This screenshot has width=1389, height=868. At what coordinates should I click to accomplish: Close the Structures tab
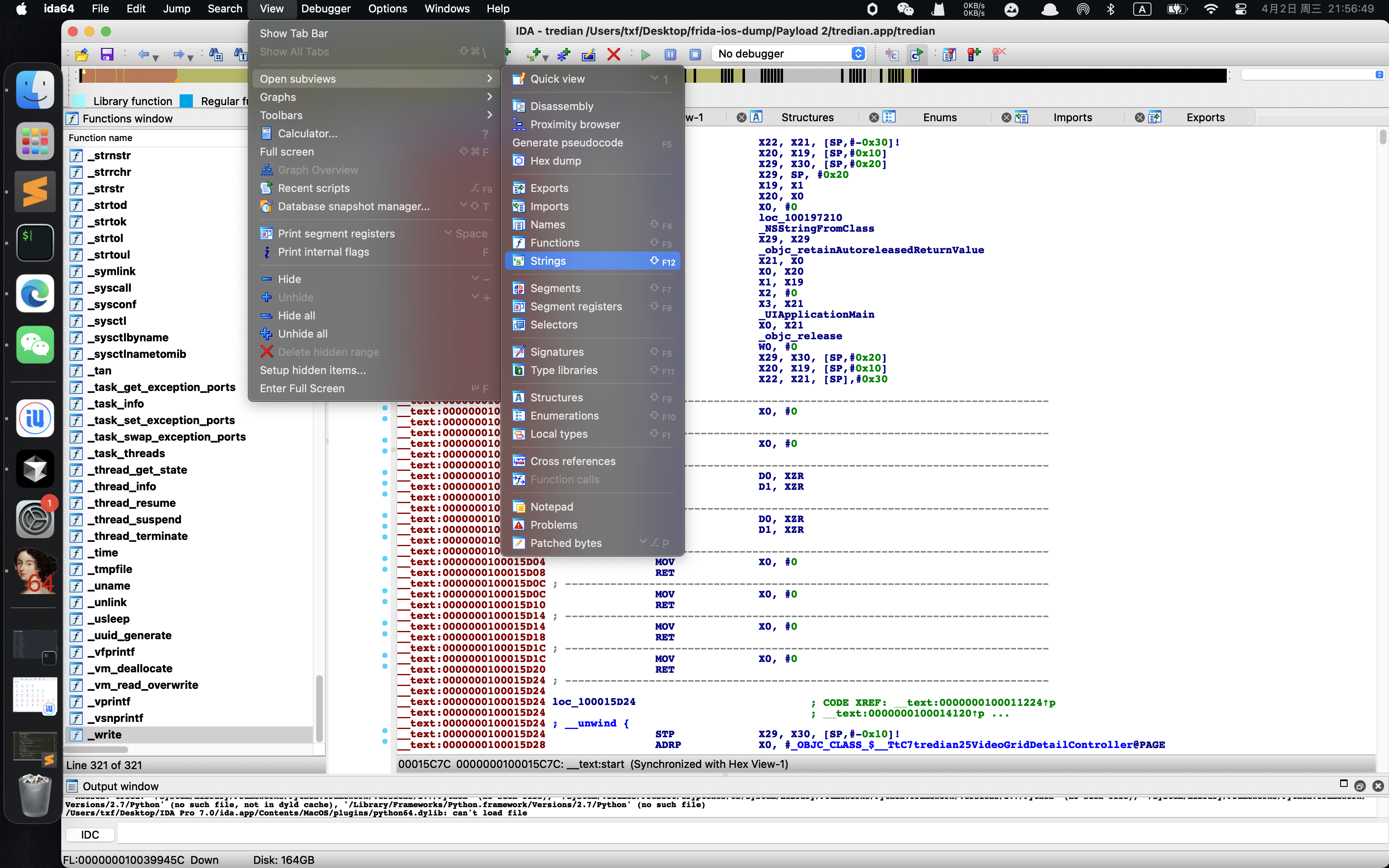coord(741,117)
